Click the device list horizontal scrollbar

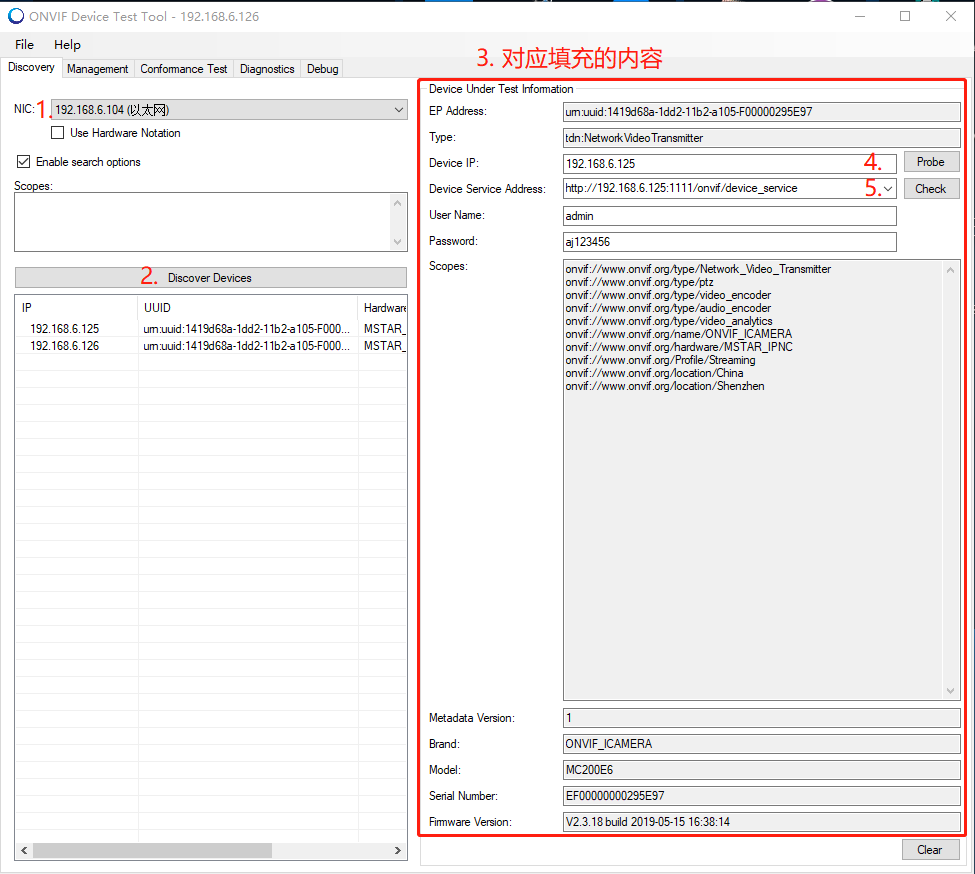point(152,851)
